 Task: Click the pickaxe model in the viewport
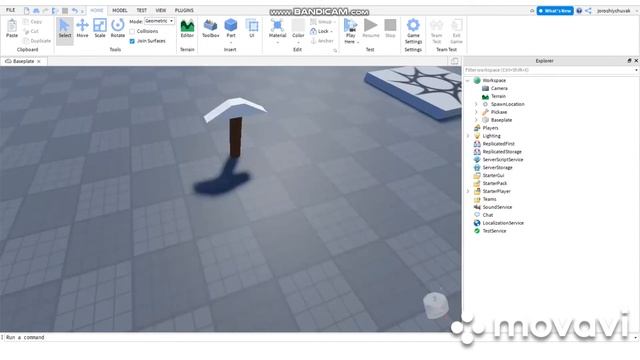(x=235, y=127)
